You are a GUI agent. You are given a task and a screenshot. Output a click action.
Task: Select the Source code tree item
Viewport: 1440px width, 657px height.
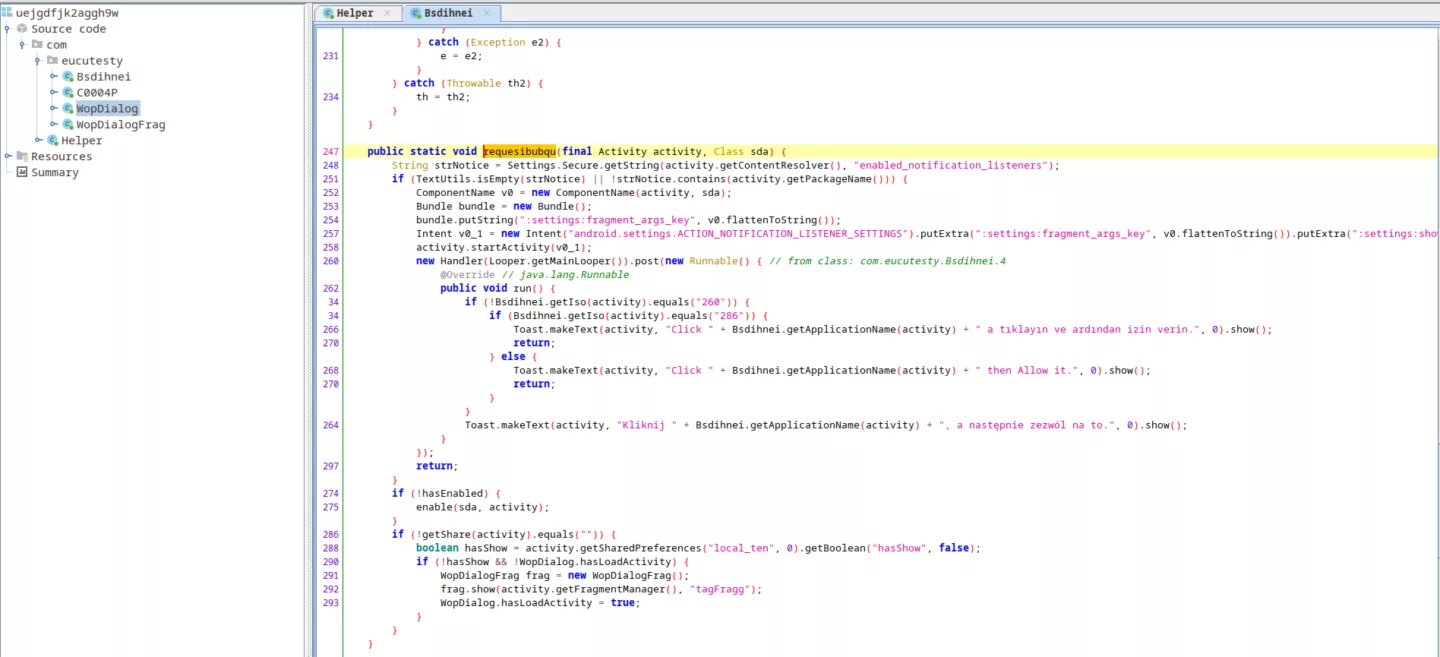68,29
